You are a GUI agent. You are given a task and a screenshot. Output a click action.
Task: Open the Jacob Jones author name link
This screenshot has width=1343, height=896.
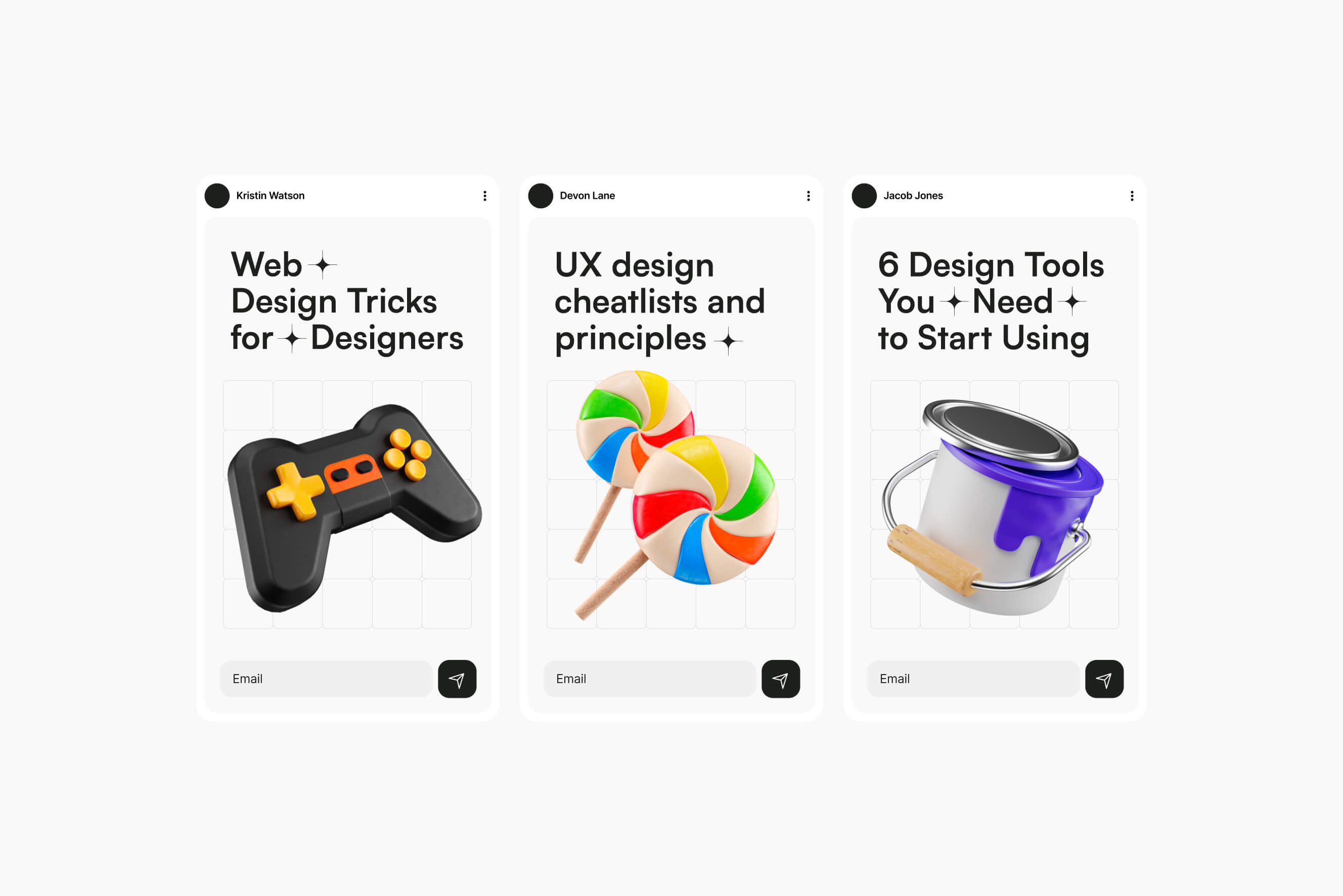(913, 195)
